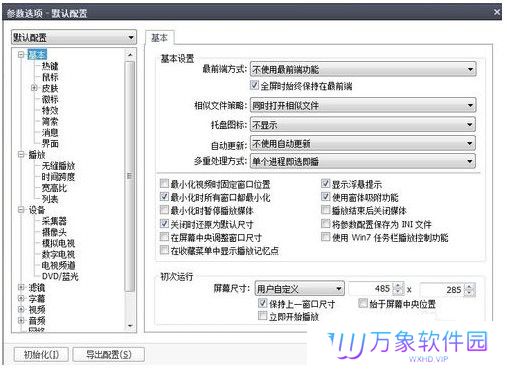507x371 pixels.
Task: Open the 自动更新 dropdown
Action: (x=363, y=144)
